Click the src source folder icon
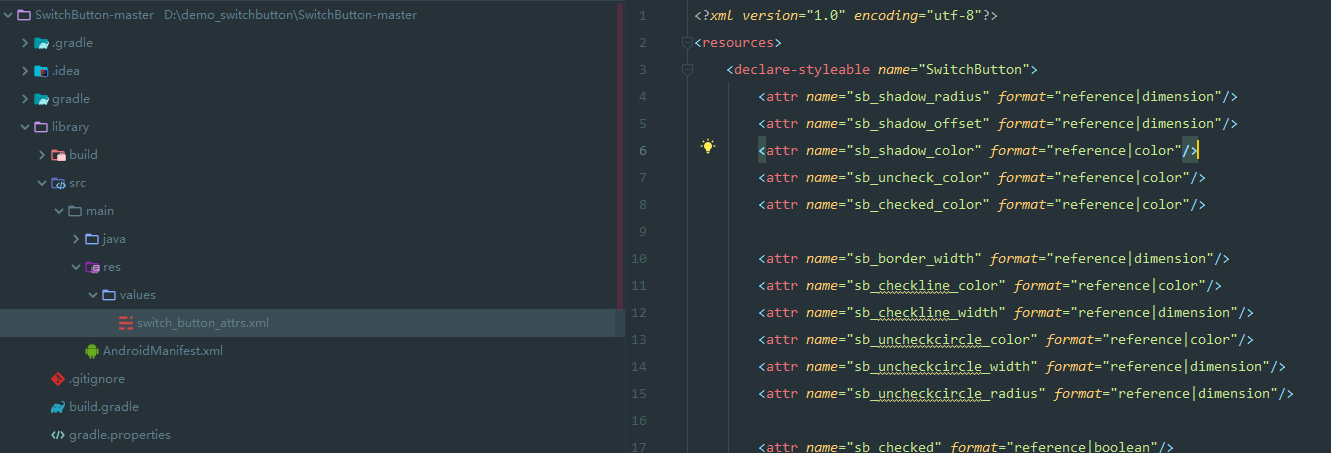 (58, 183)
